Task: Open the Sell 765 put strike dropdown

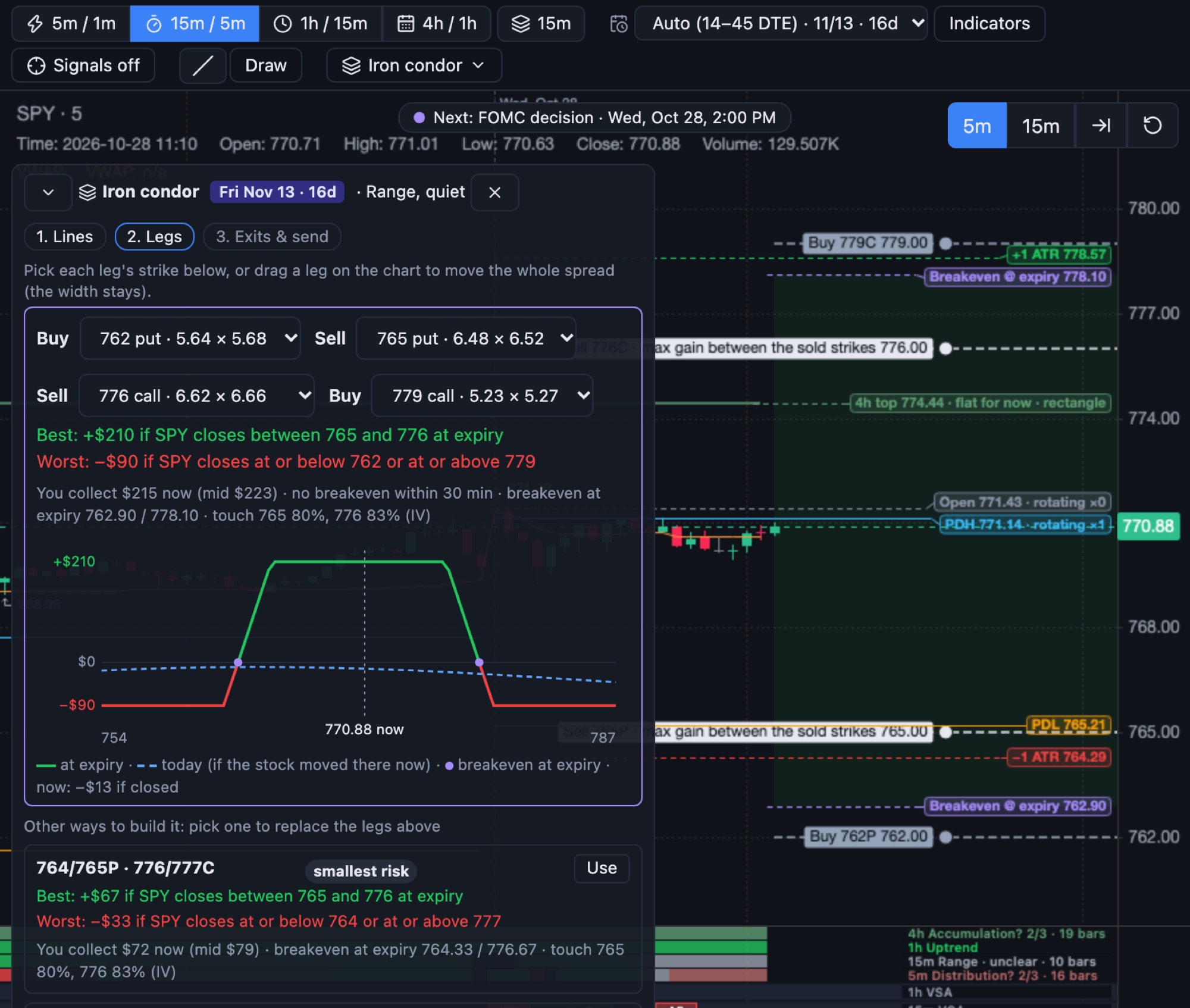Action: click(466, 339)
